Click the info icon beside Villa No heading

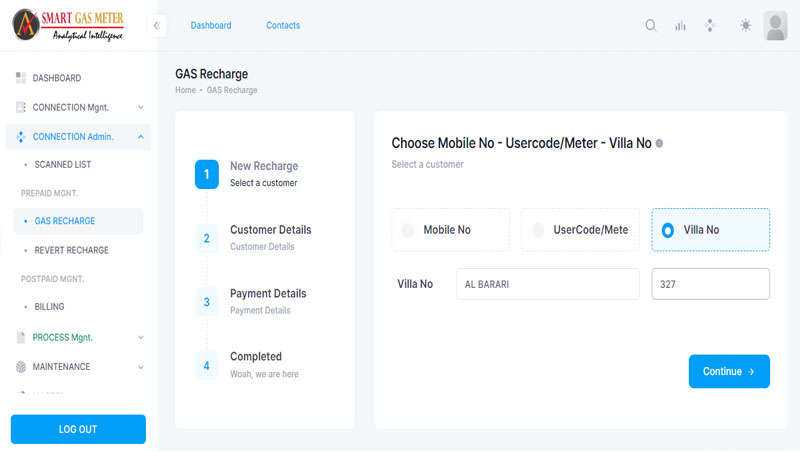(659, 143)
